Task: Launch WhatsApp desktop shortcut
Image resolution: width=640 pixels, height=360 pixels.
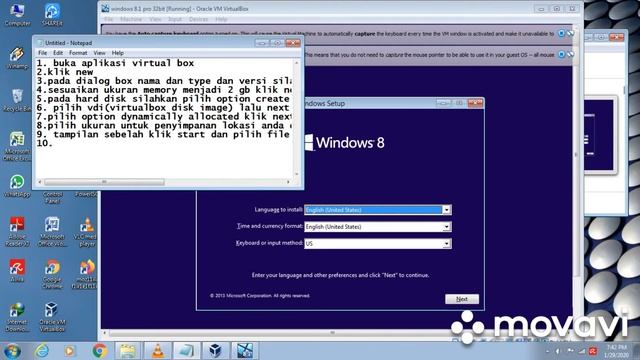Action: coord(17,186)
